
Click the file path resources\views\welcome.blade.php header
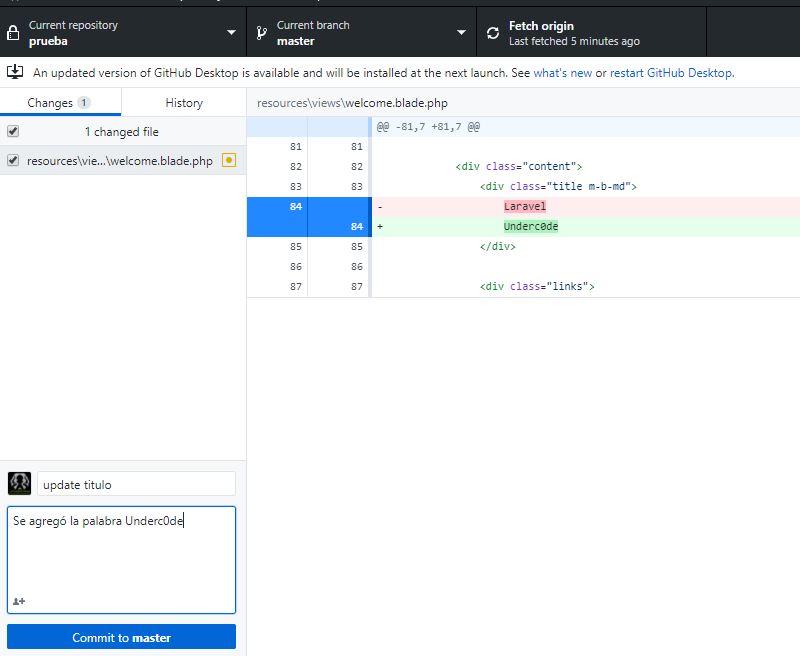point(352,103)
